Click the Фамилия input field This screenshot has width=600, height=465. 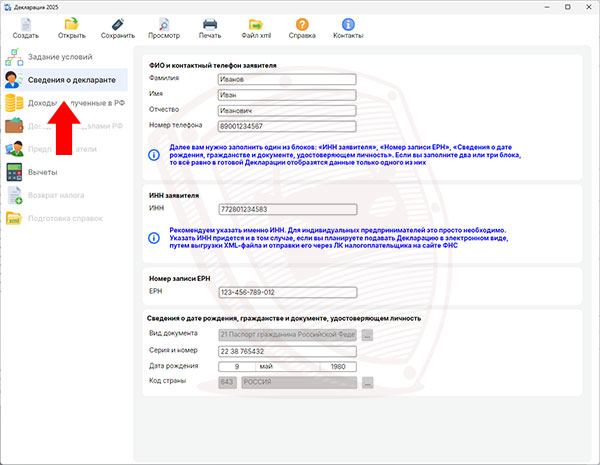pos(286,80)
